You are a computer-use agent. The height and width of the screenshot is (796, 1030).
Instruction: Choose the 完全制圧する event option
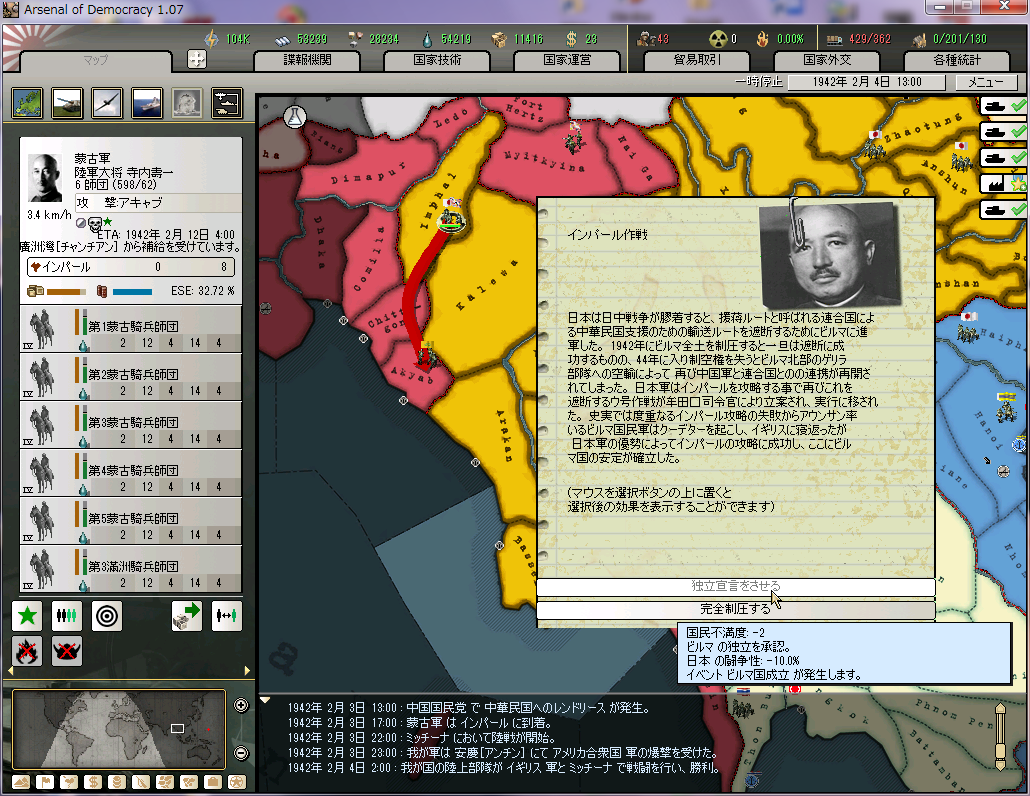pos(735,609)
